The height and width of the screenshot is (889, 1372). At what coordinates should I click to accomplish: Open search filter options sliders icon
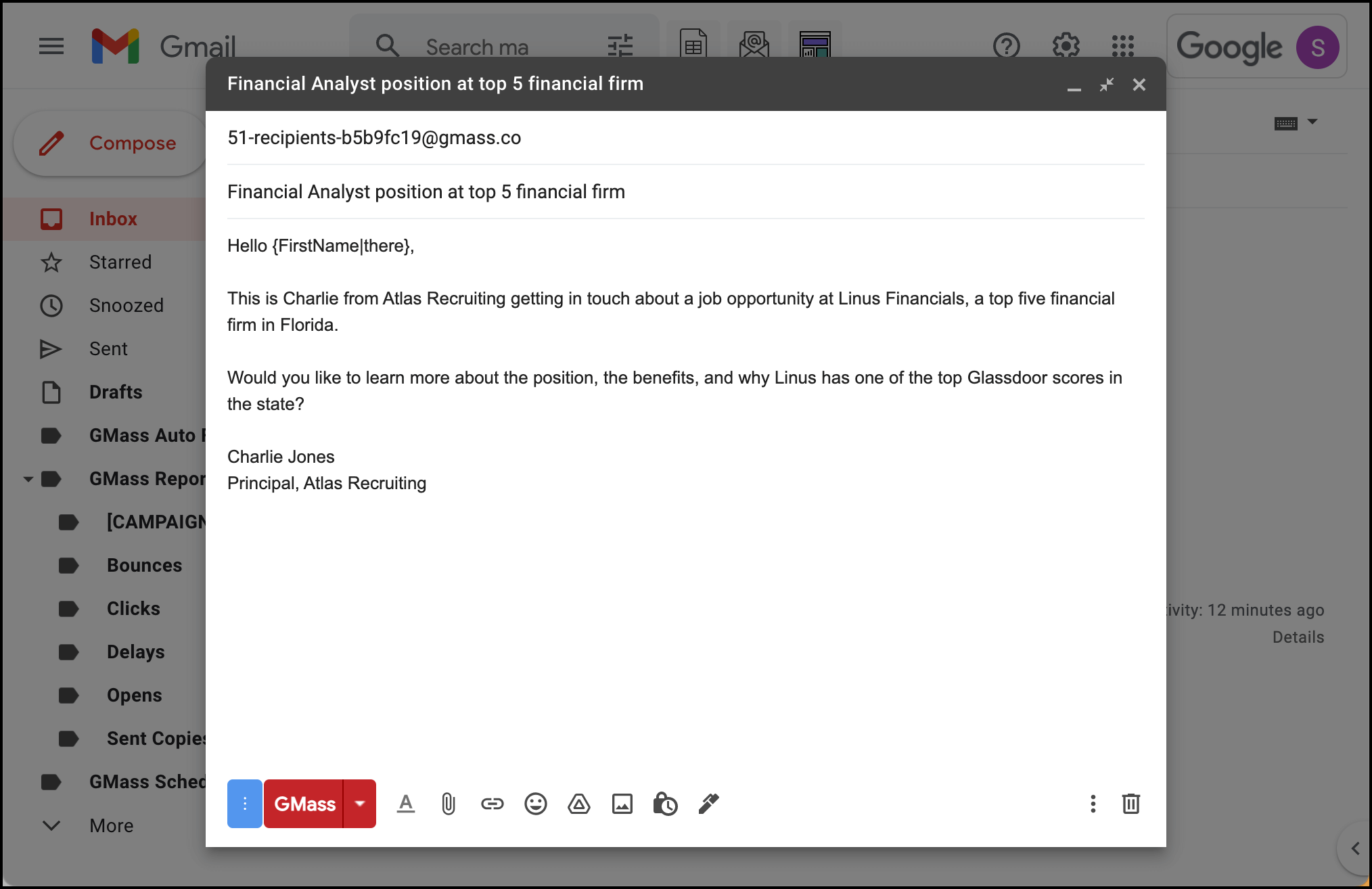pyautogui.click(x=620, y=47)
